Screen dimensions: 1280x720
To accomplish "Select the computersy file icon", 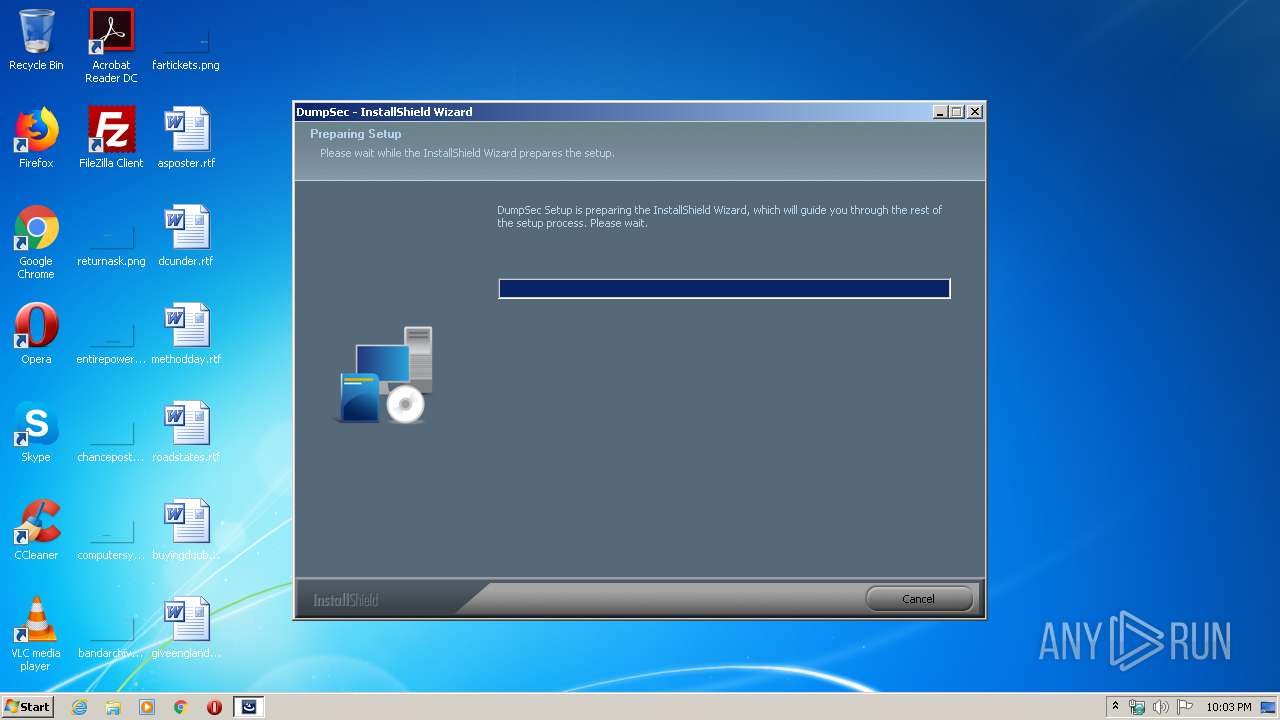I will coord(111,531).
